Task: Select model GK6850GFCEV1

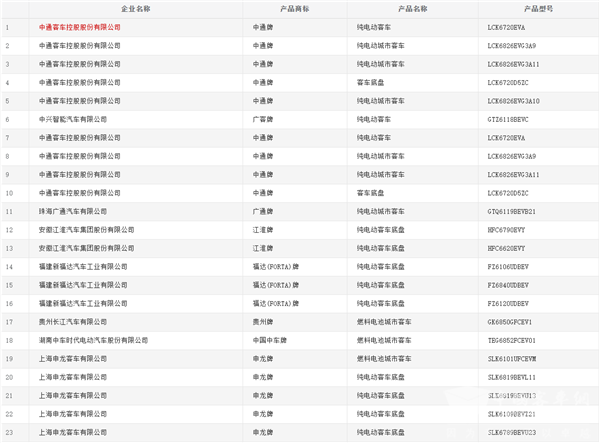Action: click(x=508, y=322)
